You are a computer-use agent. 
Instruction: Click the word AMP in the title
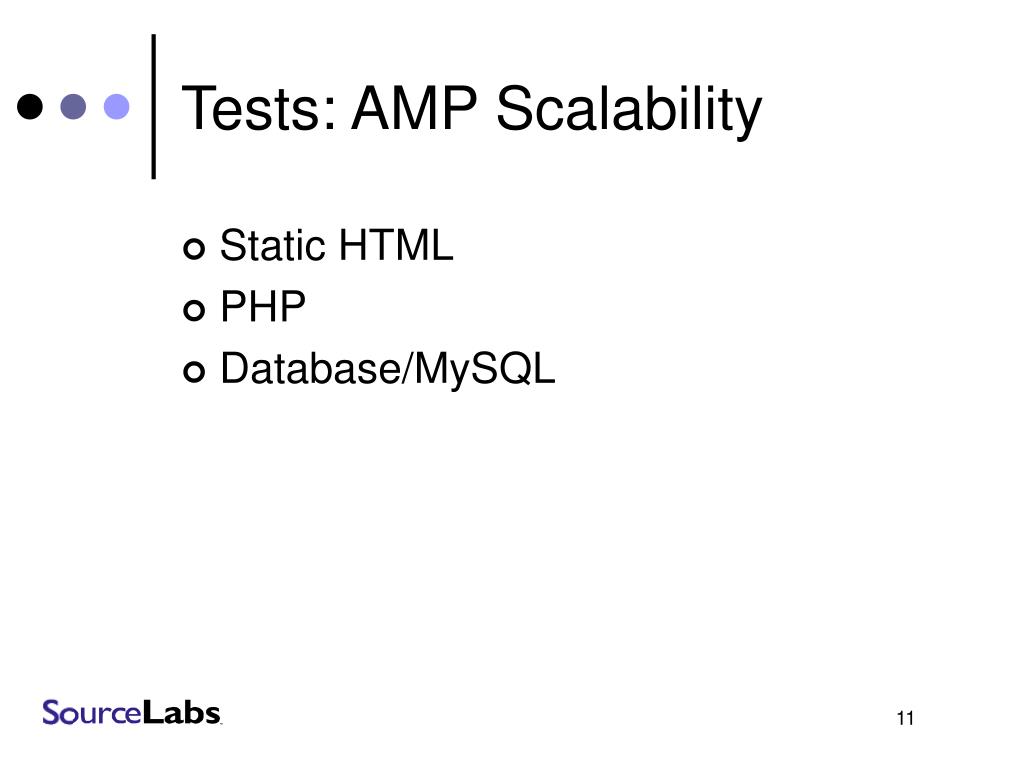(414, 108)
